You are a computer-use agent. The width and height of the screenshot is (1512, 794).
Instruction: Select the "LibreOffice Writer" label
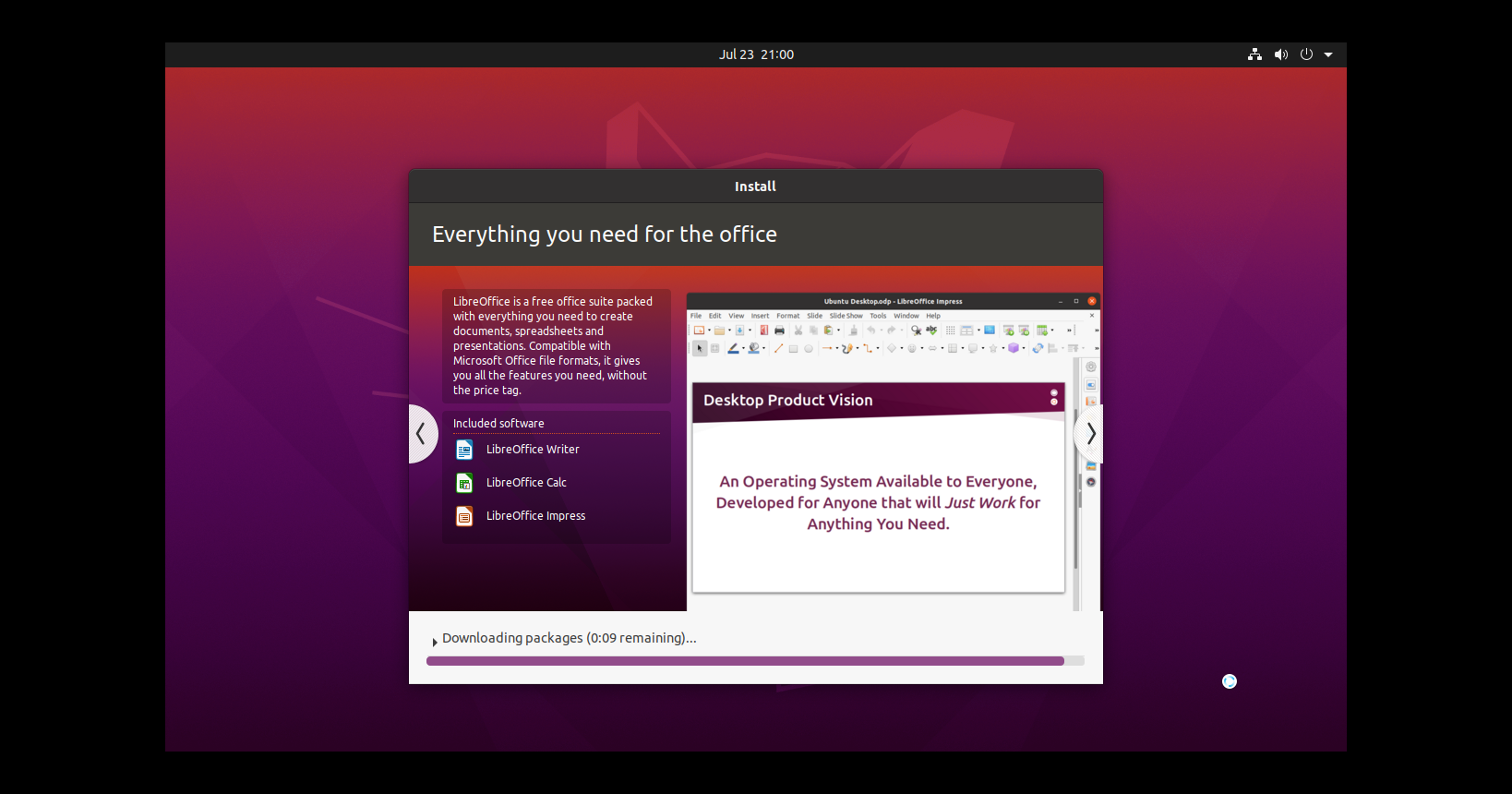pos(533,450)
